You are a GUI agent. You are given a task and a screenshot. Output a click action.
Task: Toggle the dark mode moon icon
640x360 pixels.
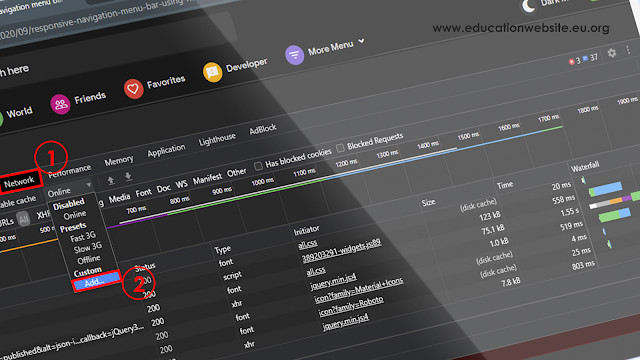point(528,6)
